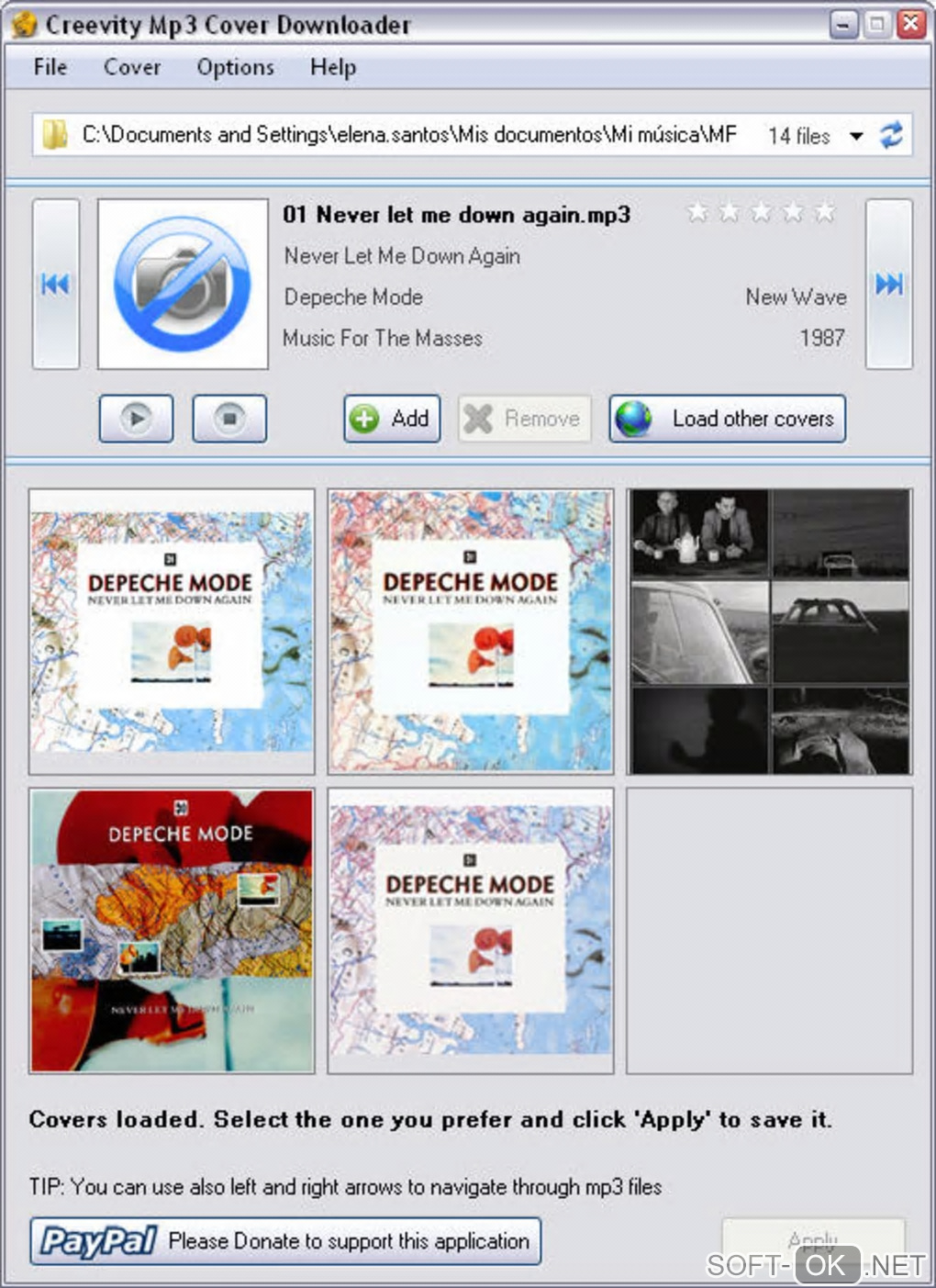Click the title Never Let Me Down Again
936x1288 pixels.
[402, 256]
